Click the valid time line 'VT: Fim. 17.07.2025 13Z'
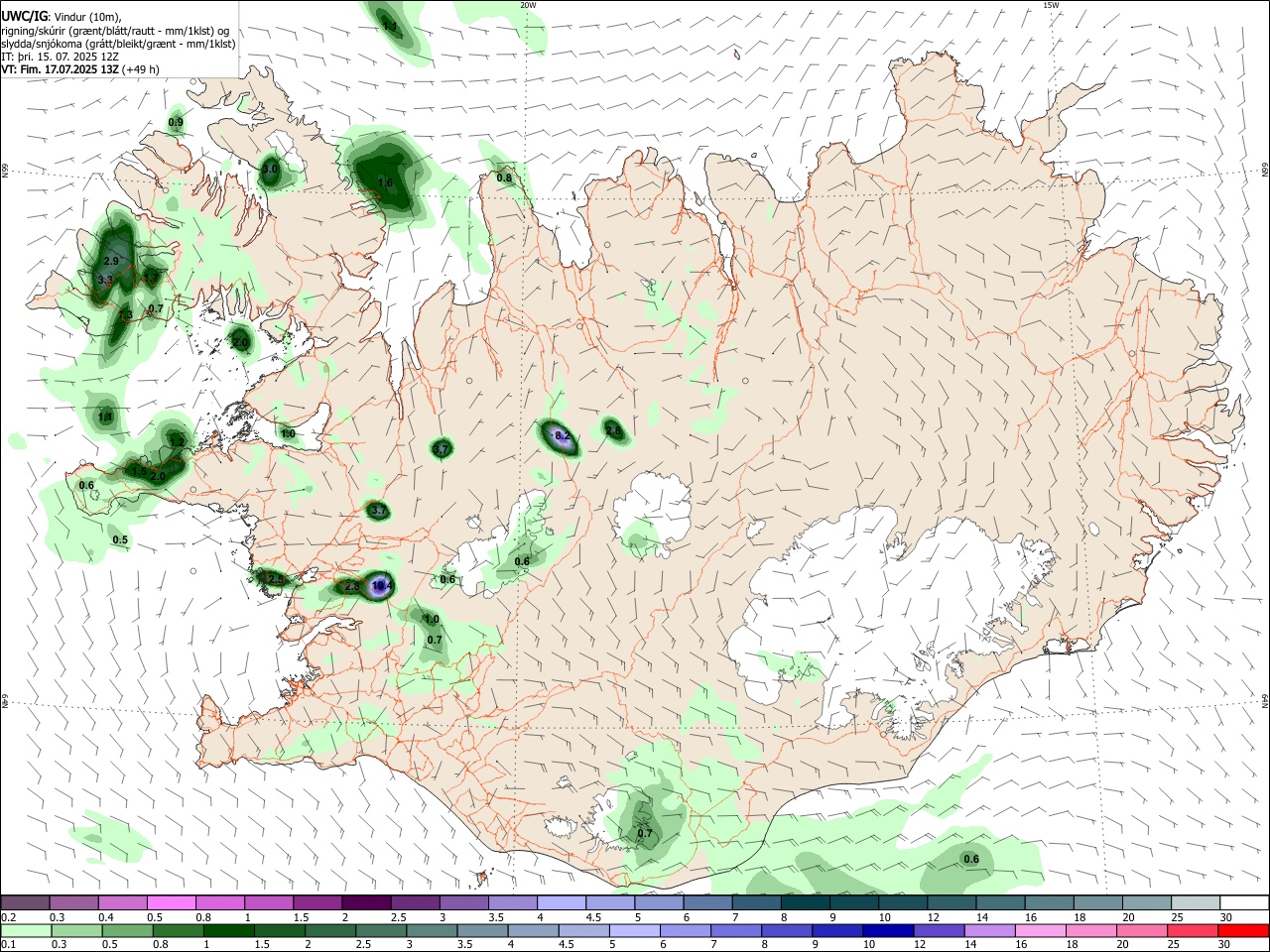This screenshot has width=1270, height=952. pyautogui.click(x=80, y=69)
